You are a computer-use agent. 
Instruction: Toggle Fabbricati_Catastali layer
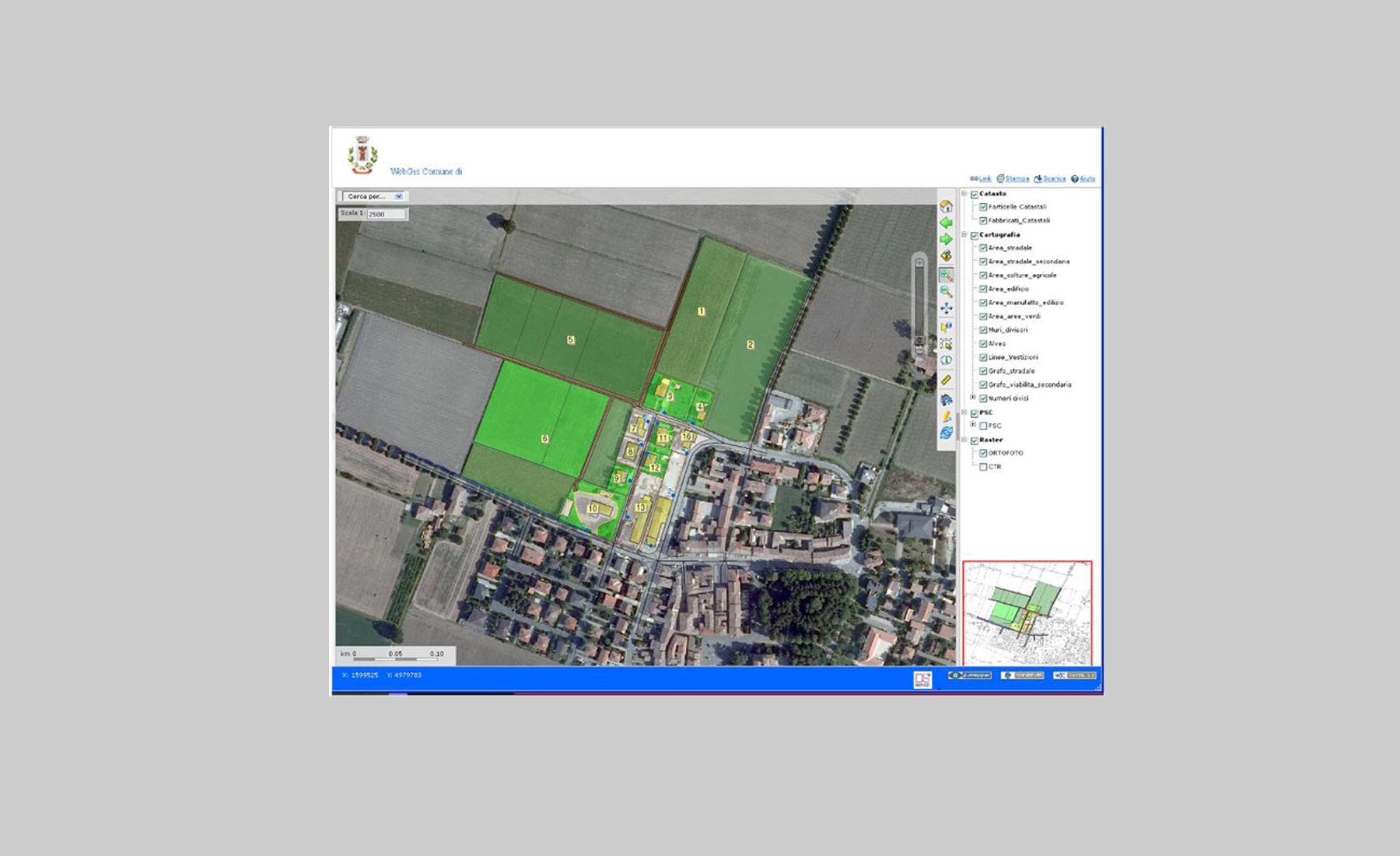click(983, 221)
